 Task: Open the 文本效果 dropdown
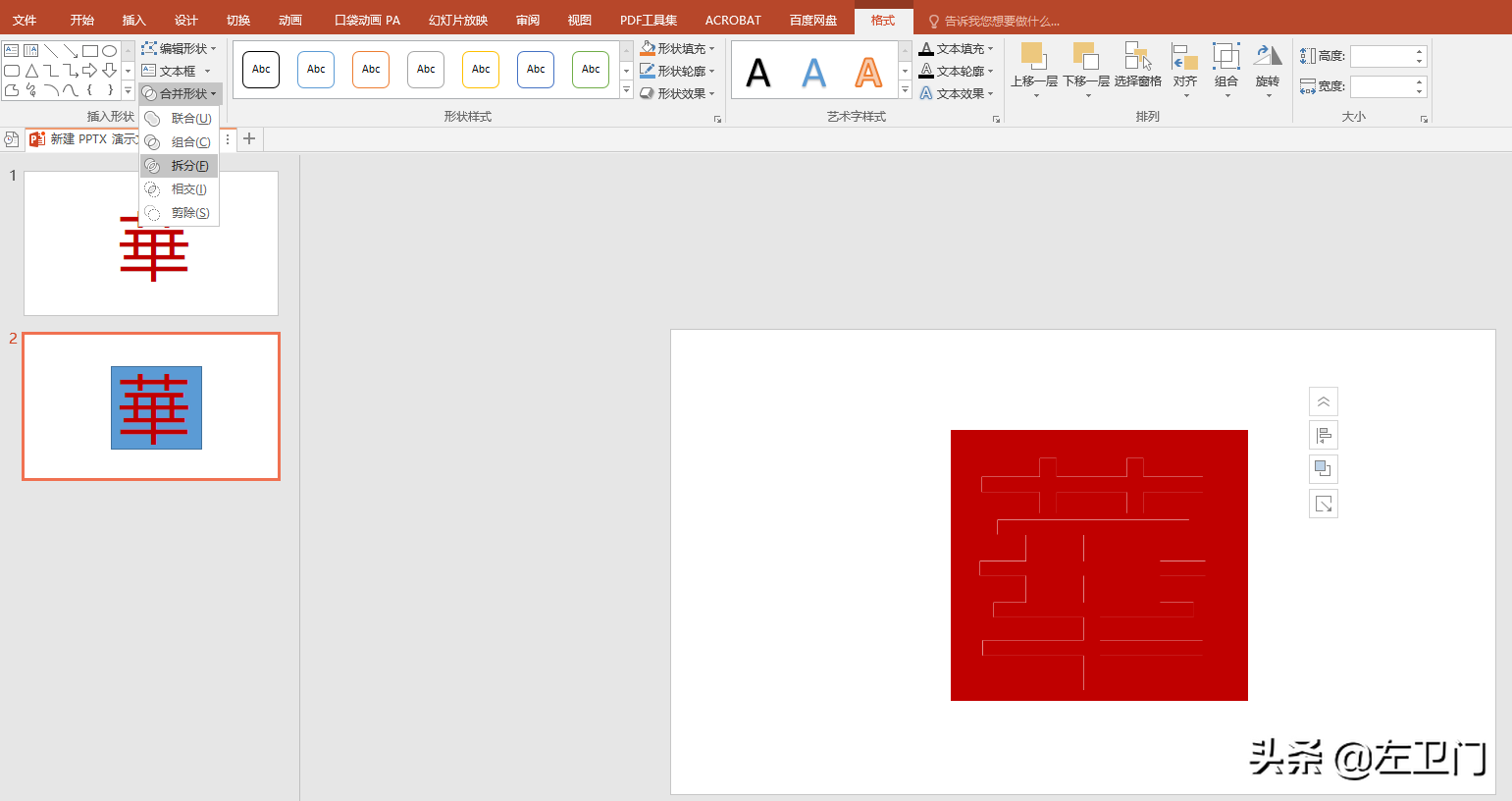pos(957,93)
